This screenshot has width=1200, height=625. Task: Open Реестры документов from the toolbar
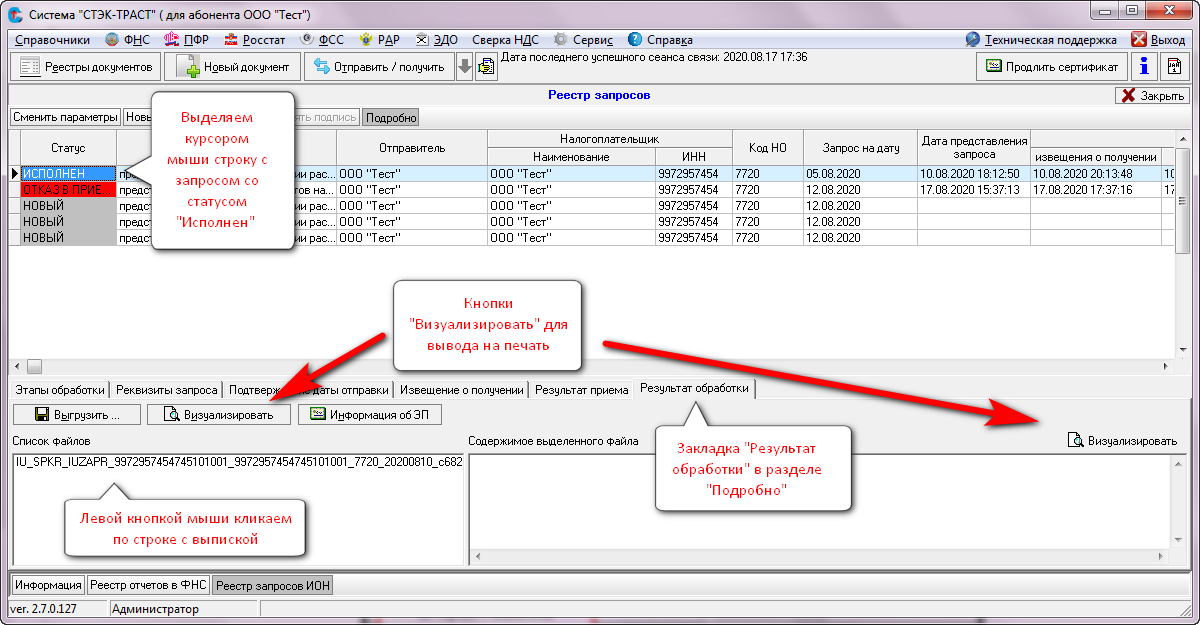[x=85, y=67]
